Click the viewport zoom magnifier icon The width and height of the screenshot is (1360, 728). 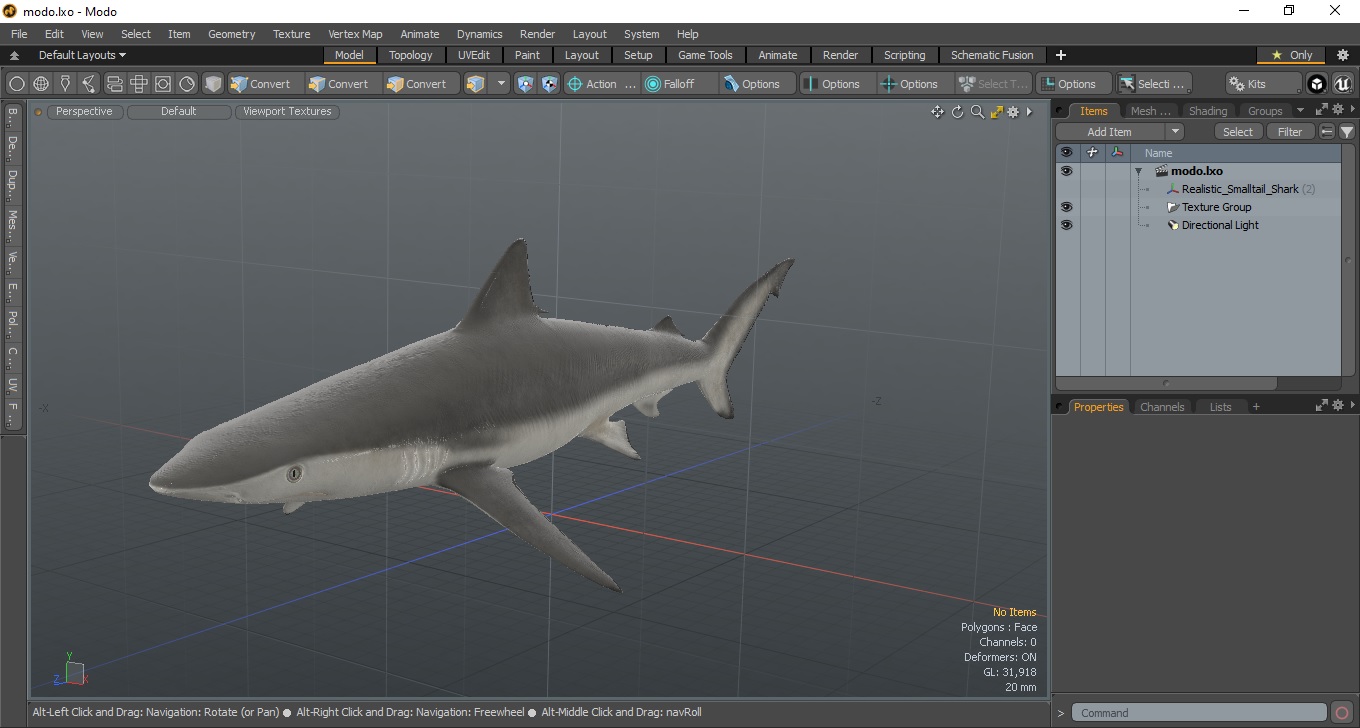pos(977,112)
